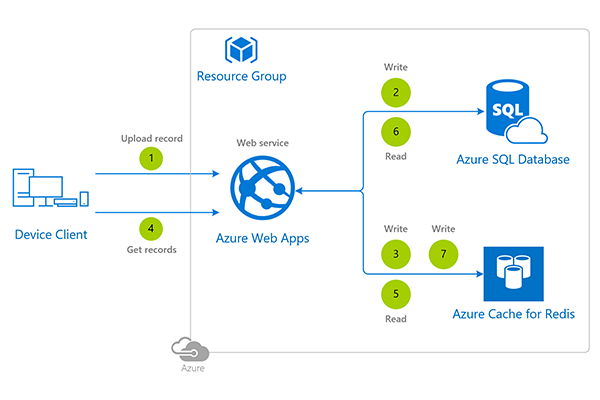
Task: Click the Device Client label
Action: pyautogui.click(x=51, y=234)
